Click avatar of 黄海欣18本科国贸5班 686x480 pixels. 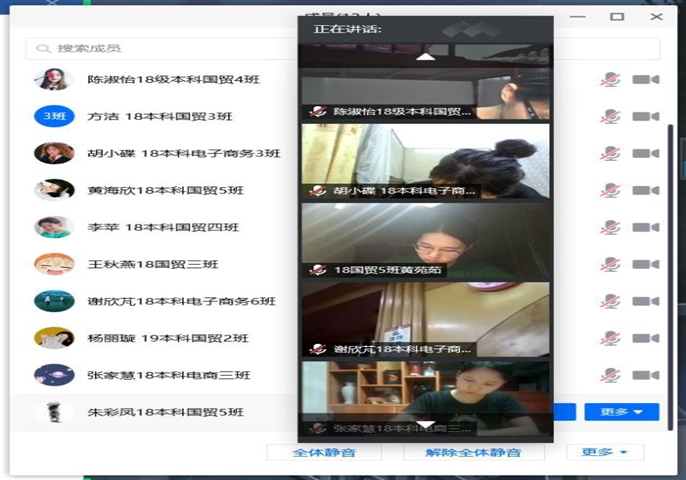[x=54, y=190]
